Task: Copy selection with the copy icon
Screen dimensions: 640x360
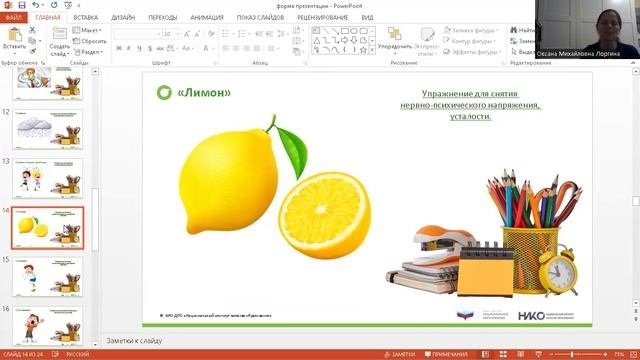Action: coord(32,41)
